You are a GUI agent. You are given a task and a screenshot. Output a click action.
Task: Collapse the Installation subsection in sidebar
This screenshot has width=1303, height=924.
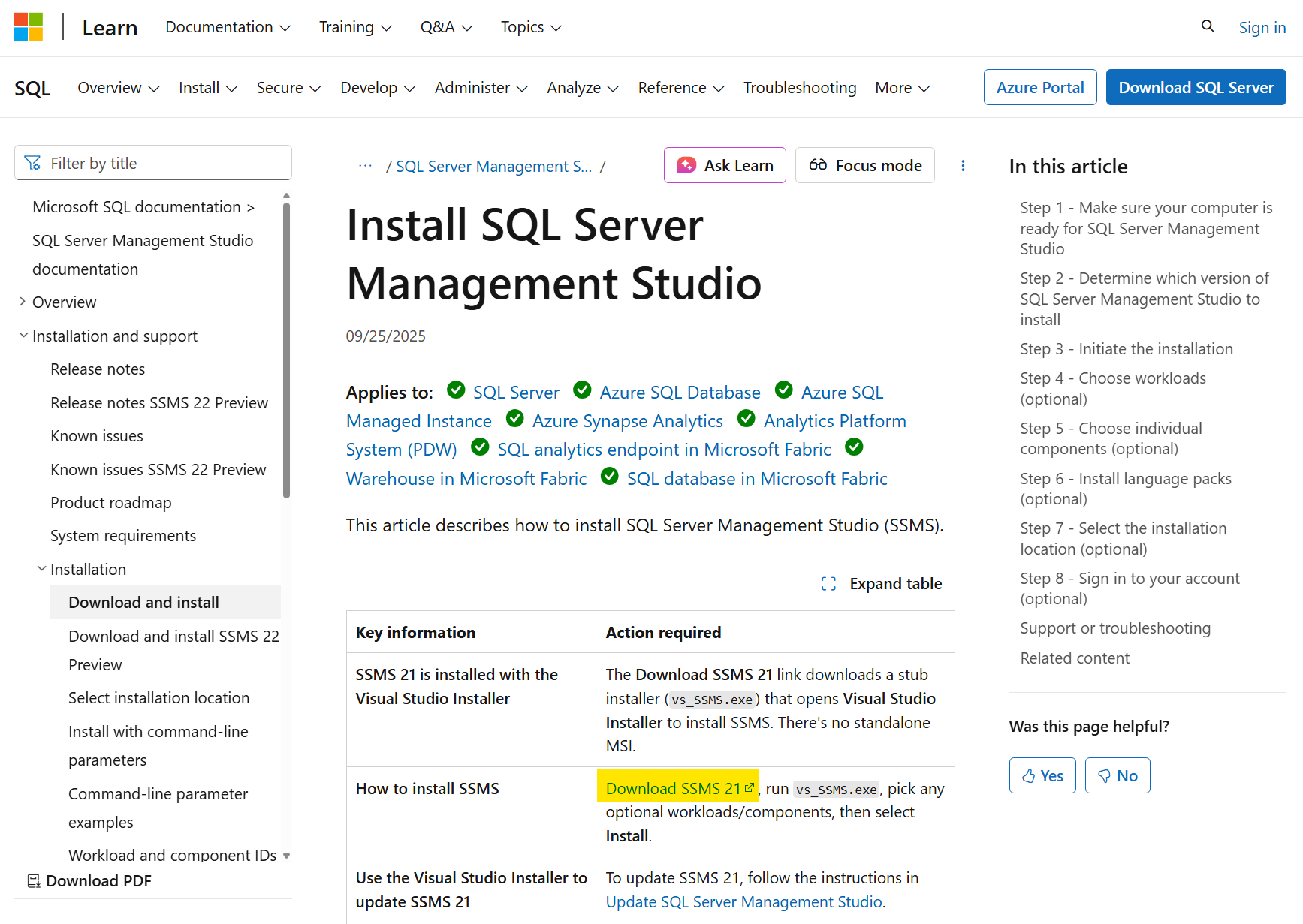tap(41, 569)
